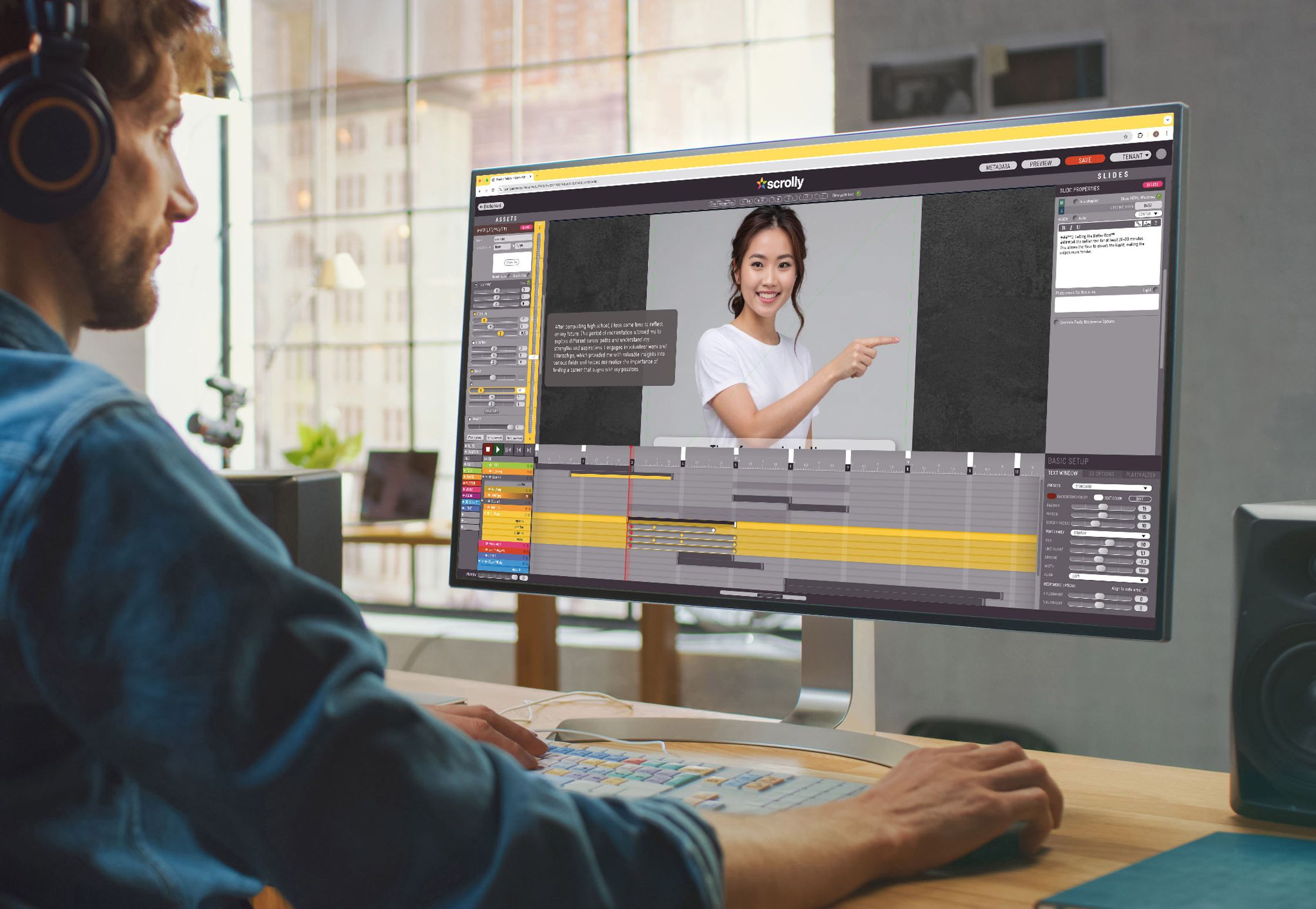Screen dimensions: 1316x909
Task: Click the green play button
Action: (x=498, y=450)
